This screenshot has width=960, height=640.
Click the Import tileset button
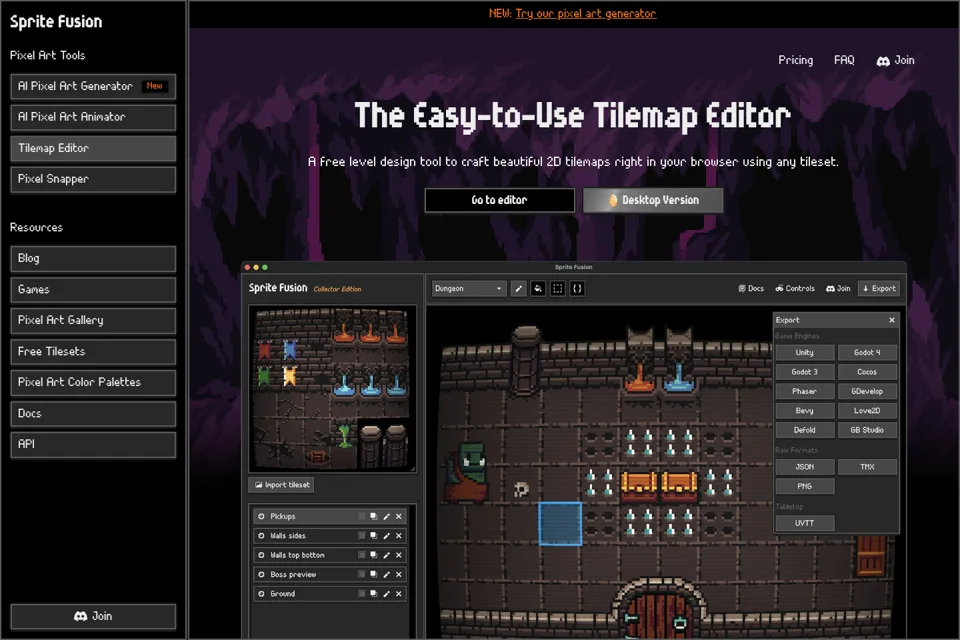(x=282, y=485)
